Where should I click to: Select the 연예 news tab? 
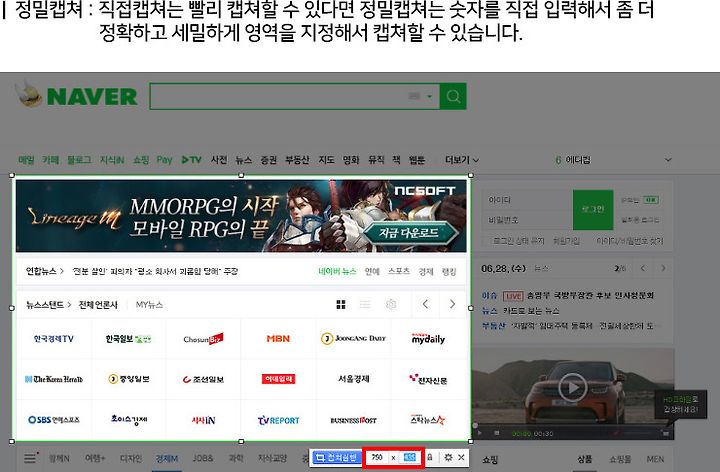[372, 271]
